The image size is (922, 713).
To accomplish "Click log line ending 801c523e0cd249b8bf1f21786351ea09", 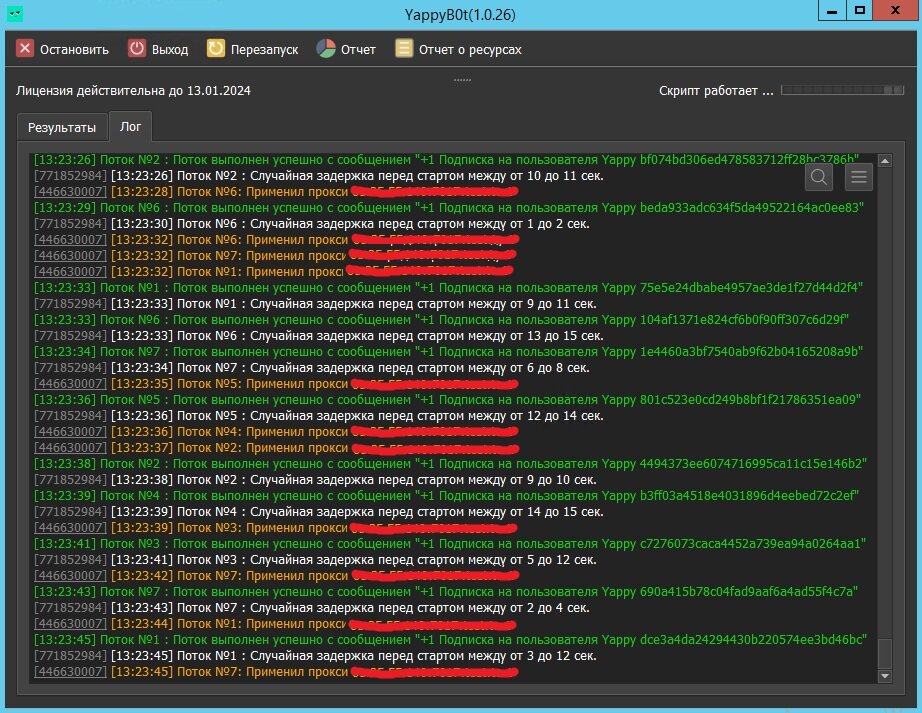I will [x=447, y=400].
